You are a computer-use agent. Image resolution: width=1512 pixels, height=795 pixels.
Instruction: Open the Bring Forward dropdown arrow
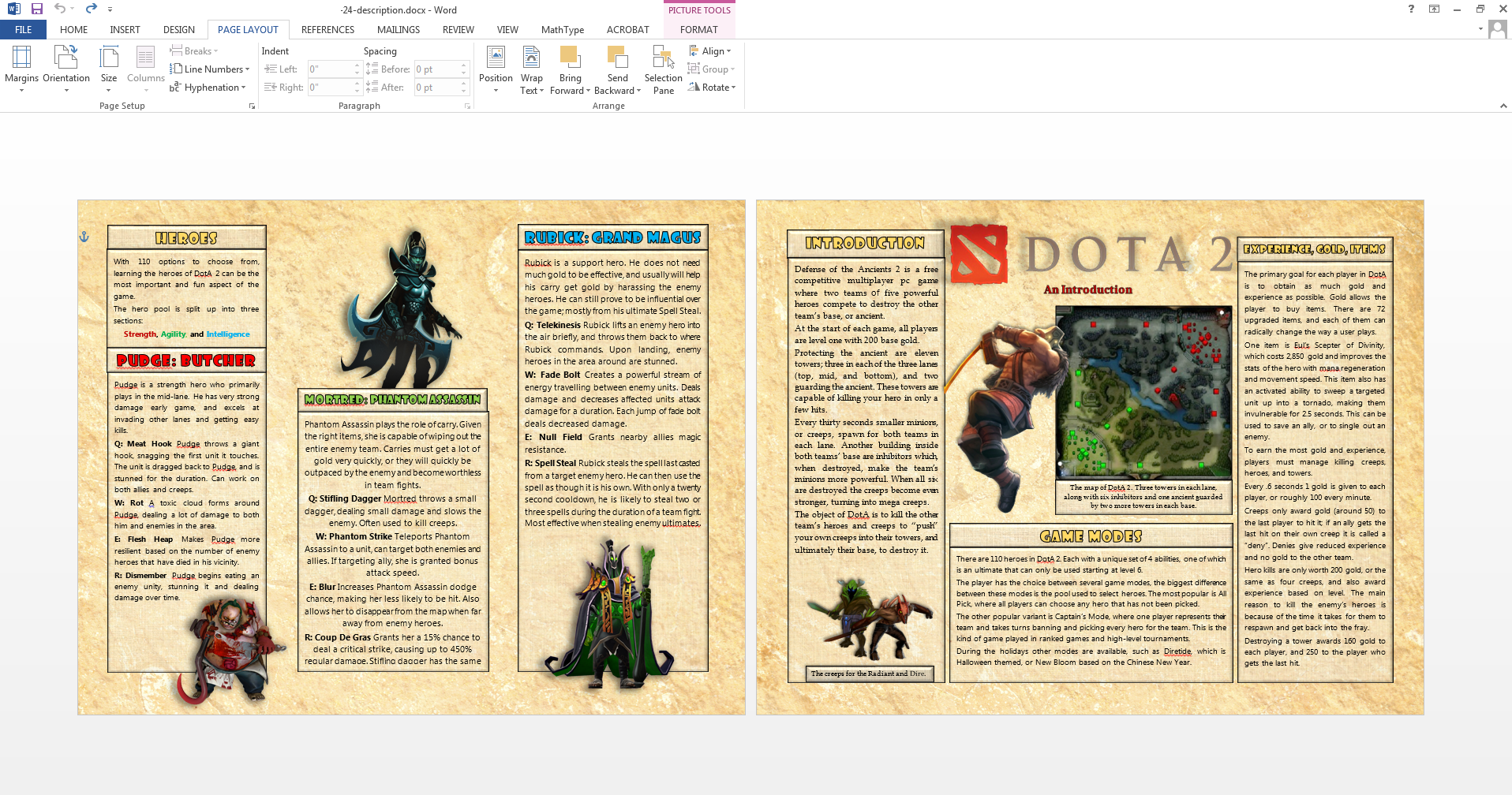[588, 91]
